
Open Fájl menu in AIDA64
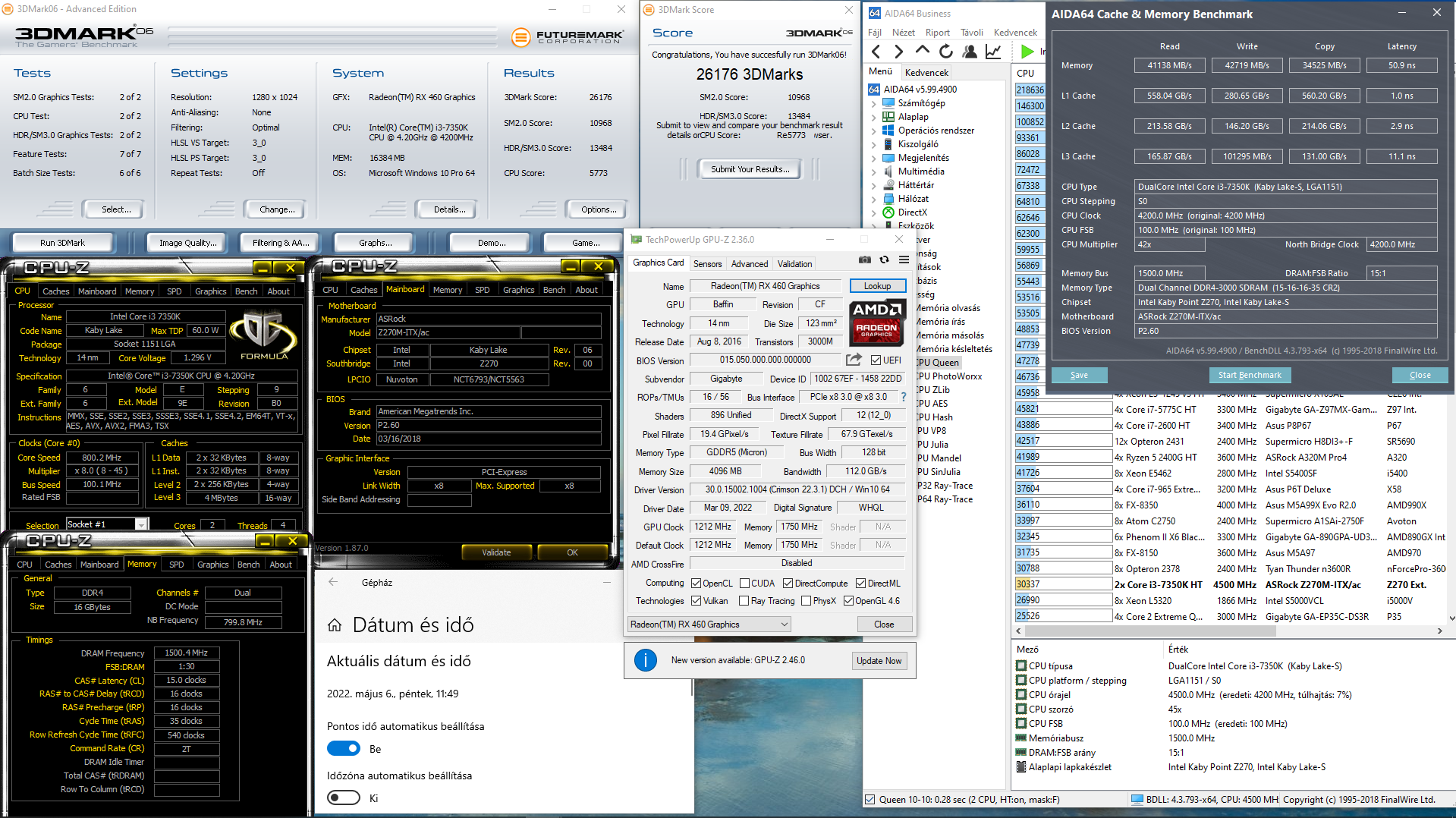[875, 33]
